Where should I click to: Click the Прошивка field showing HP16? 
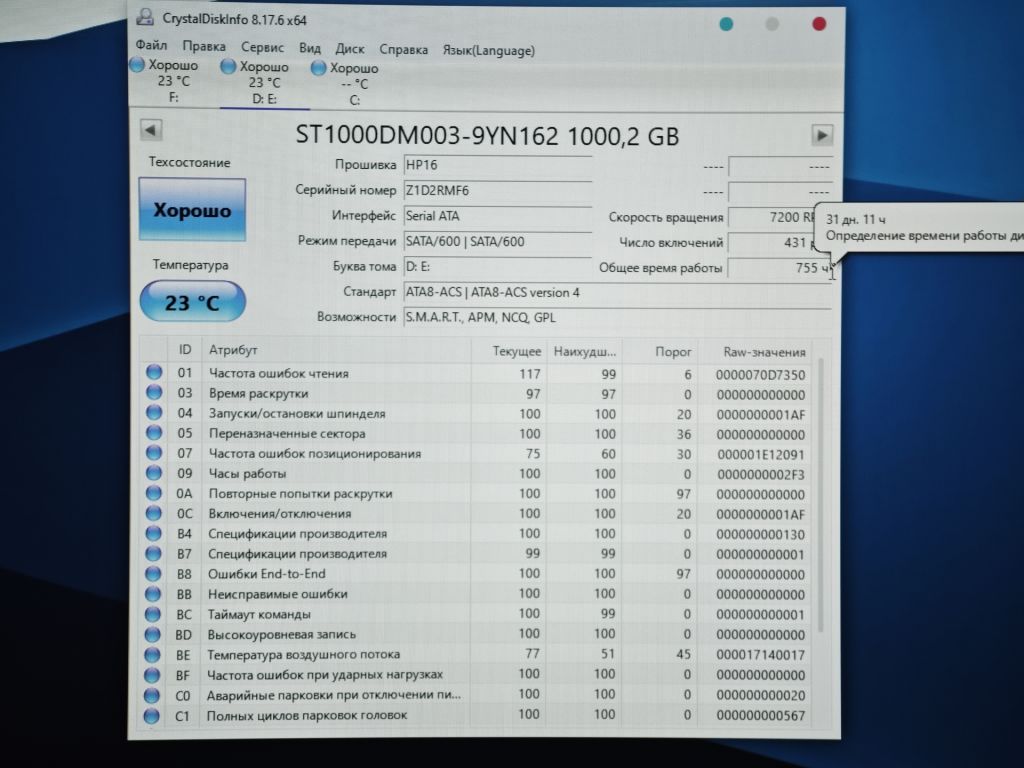point(498,165)
